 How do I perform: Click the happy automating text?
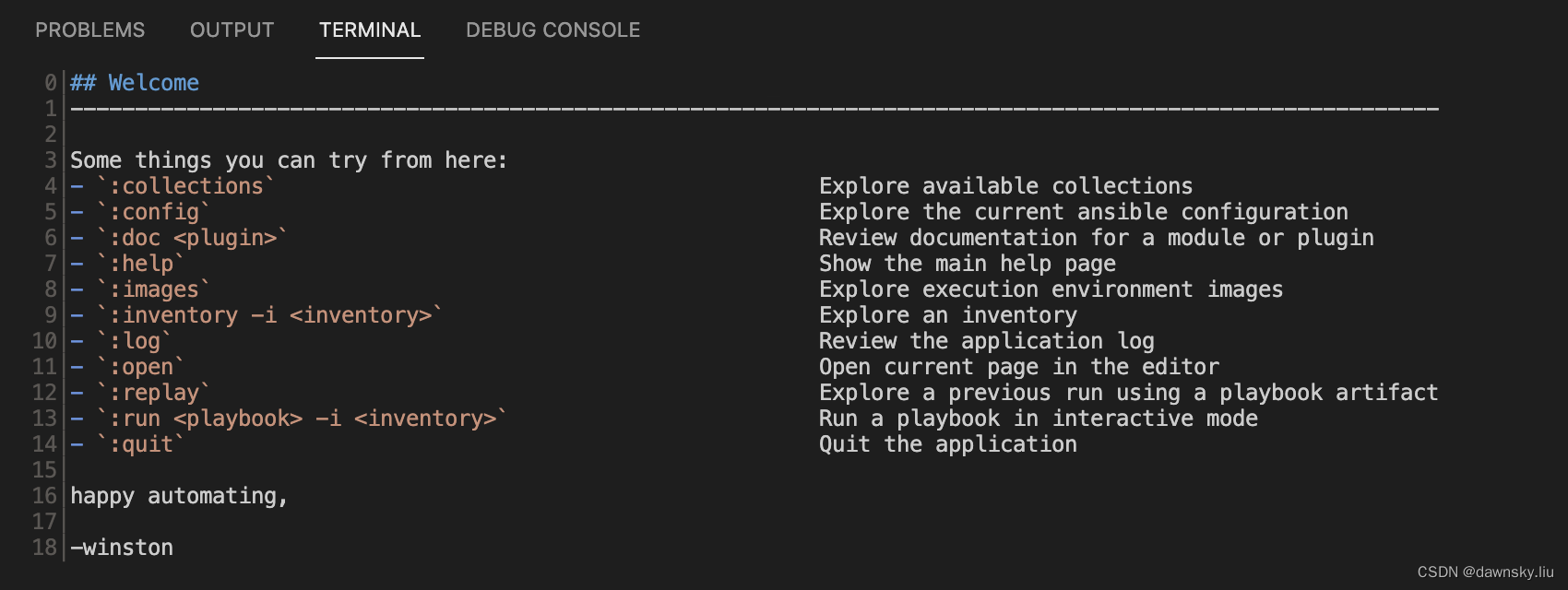pyautogui.click(x=180, y=495)
